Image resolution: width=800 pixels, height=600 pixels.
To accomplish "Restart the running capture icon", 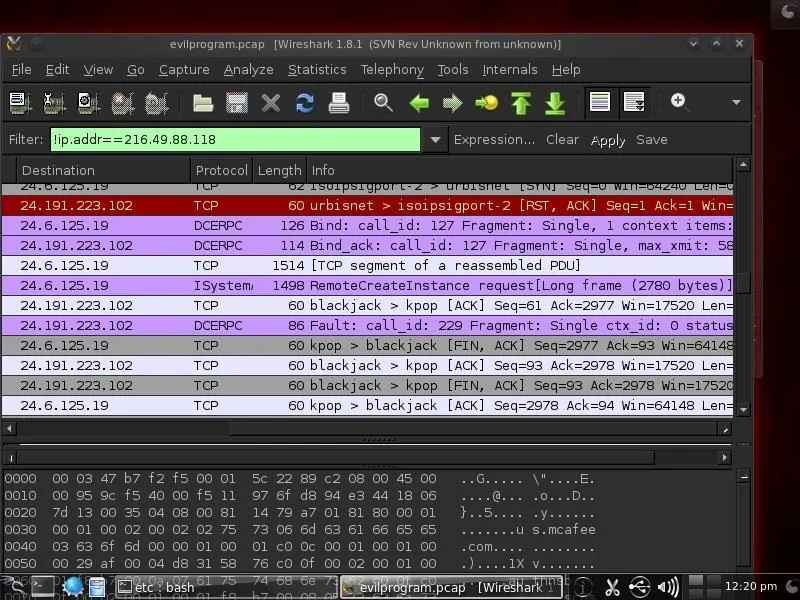I will (157, 103).
